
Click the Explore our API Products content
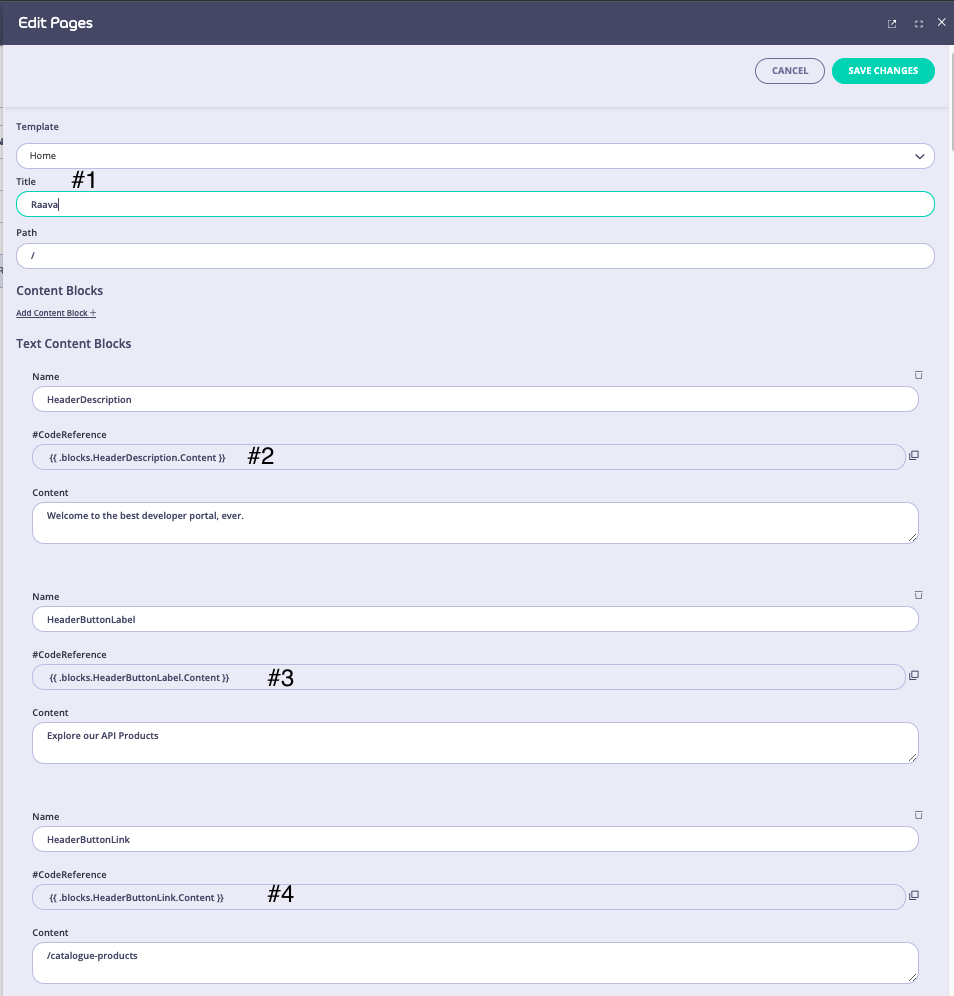[x=475, y=742]
